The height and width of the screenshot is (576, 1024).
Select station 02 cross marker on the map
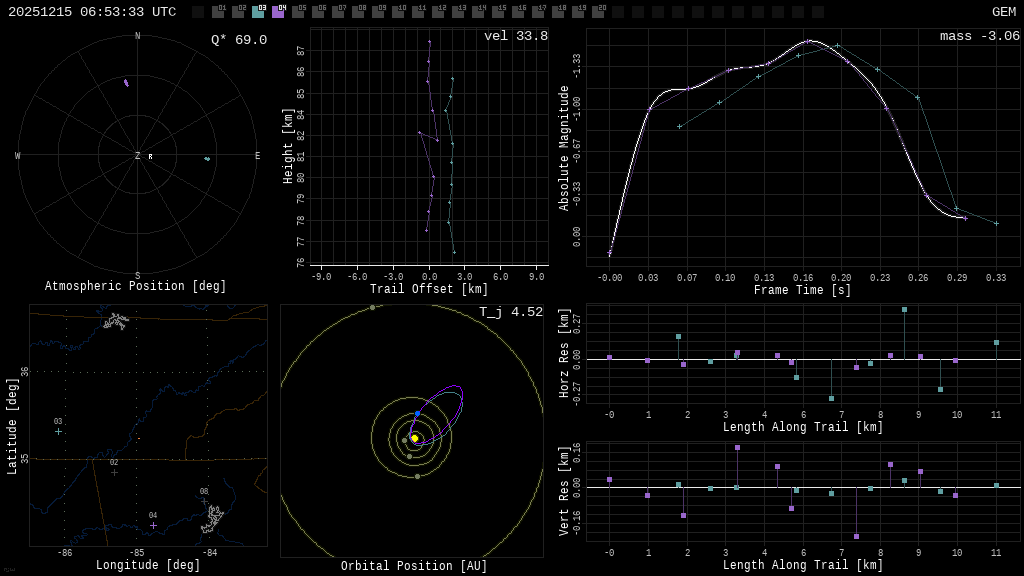[114, 472]
